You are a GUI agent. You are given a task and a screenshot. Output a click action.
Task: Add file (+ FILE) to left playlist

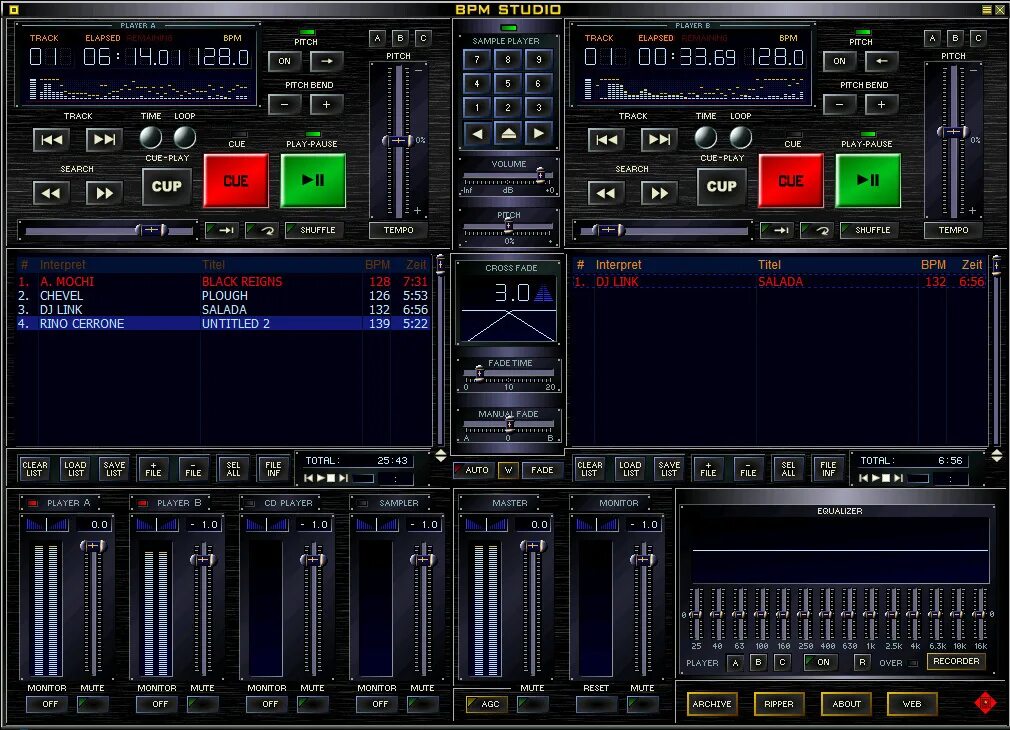point(153,469)
